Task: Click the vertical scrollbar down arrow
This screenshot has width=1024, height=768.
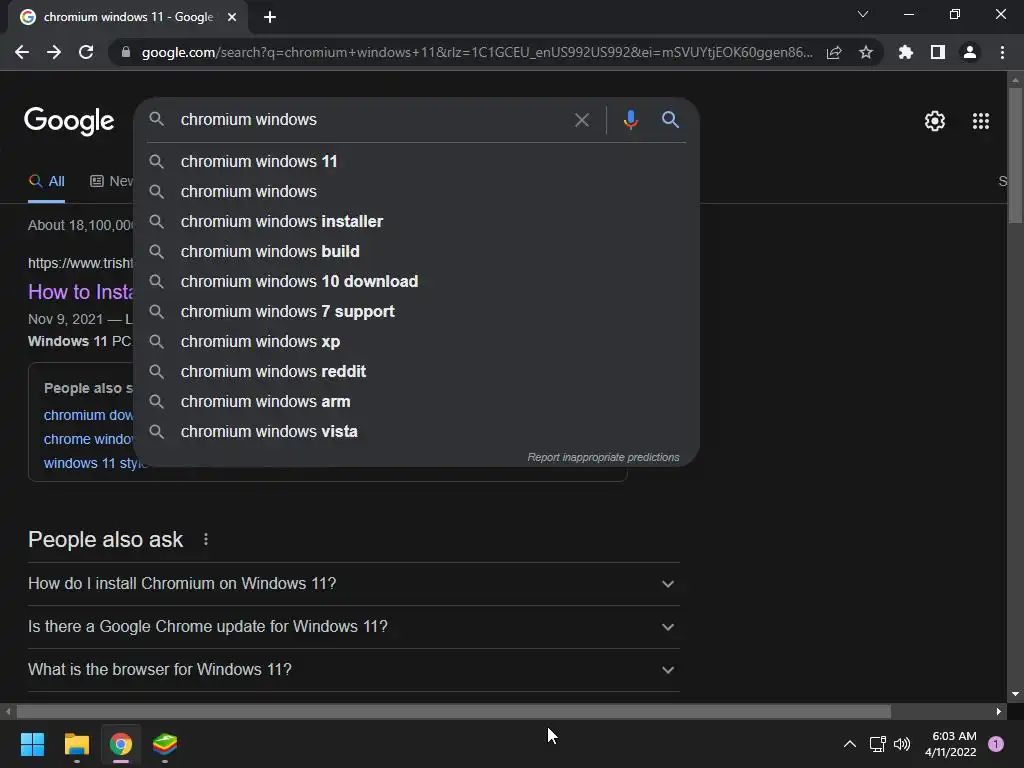Action: (x=1015, y=694)
